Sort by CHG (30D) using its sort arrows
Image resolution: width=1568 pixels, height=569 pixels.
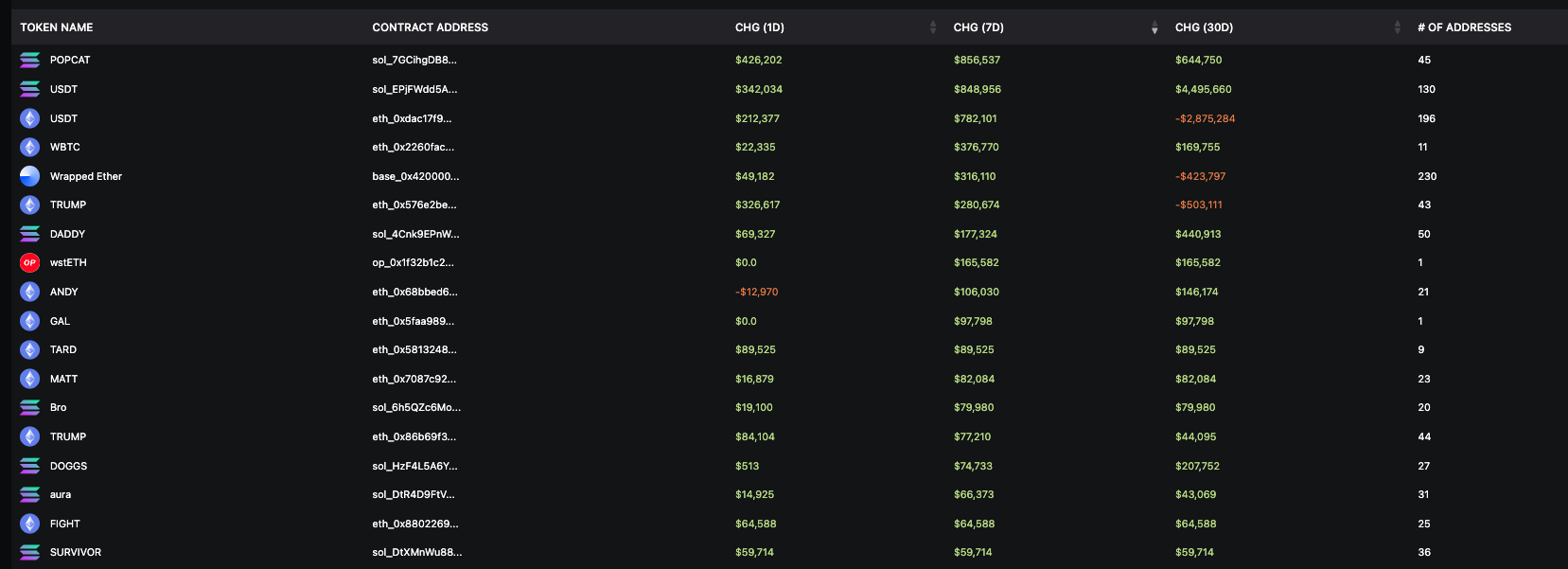[x=1398, y=27]
